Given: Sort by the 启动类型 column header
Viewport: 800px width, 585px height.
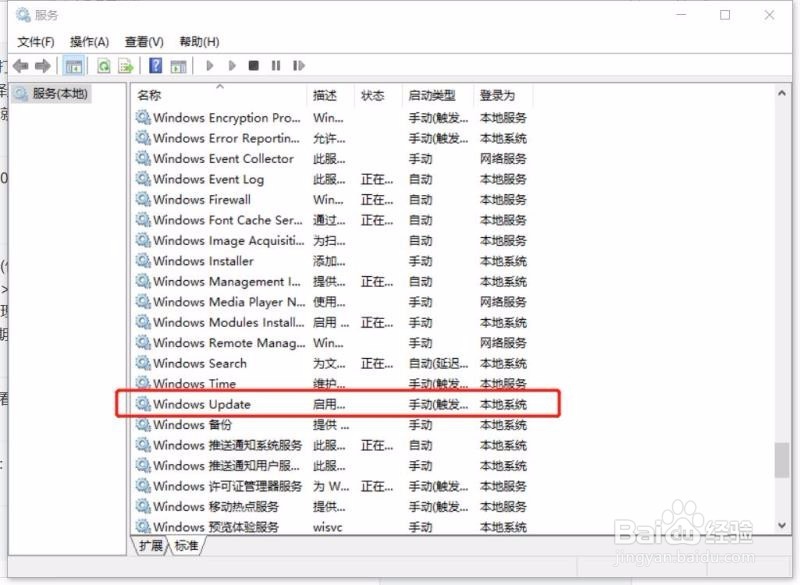Looking at the screenshot, I should (437, 95).
